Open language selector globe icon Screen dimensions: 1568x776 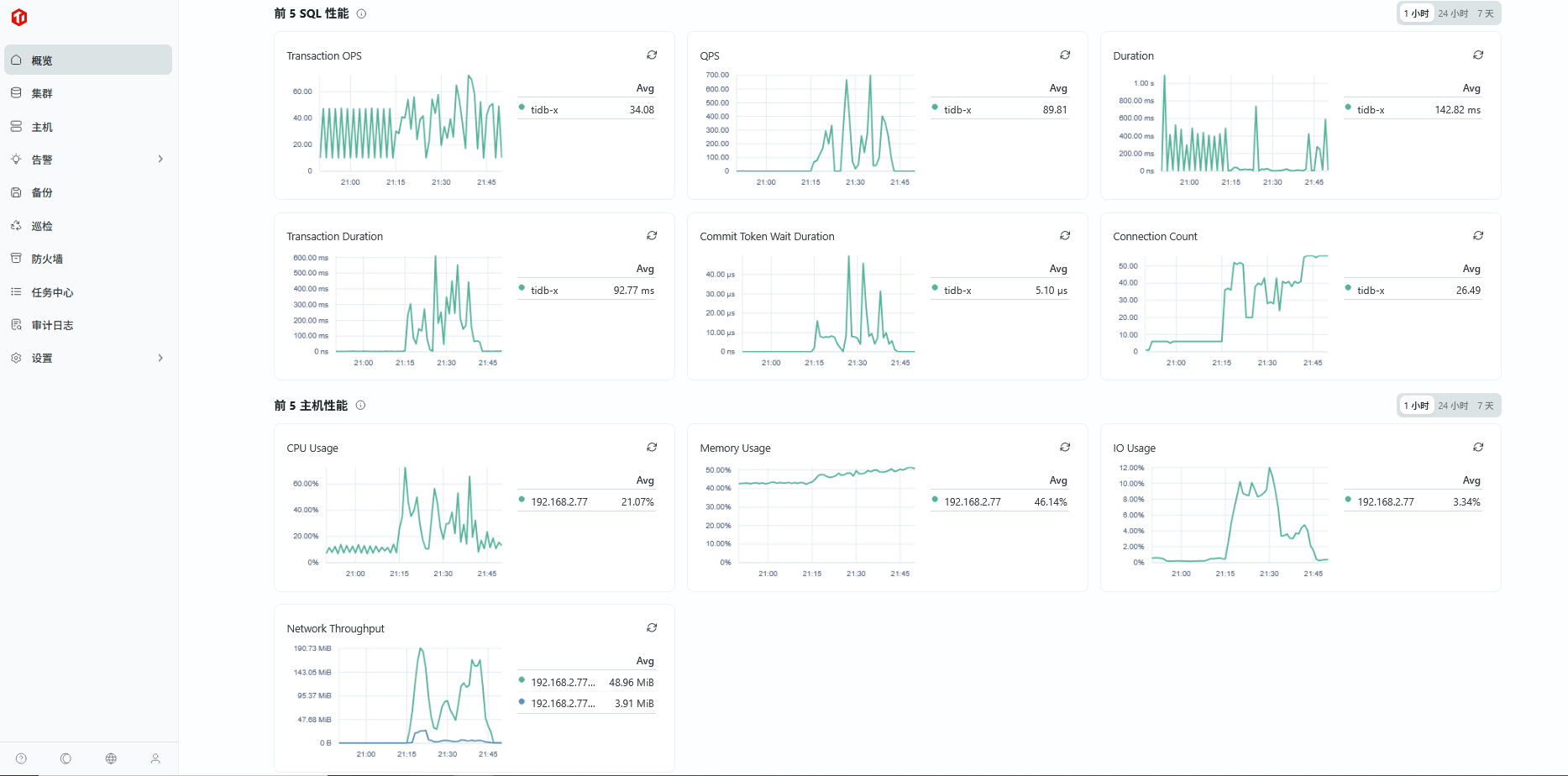(111, 758)
